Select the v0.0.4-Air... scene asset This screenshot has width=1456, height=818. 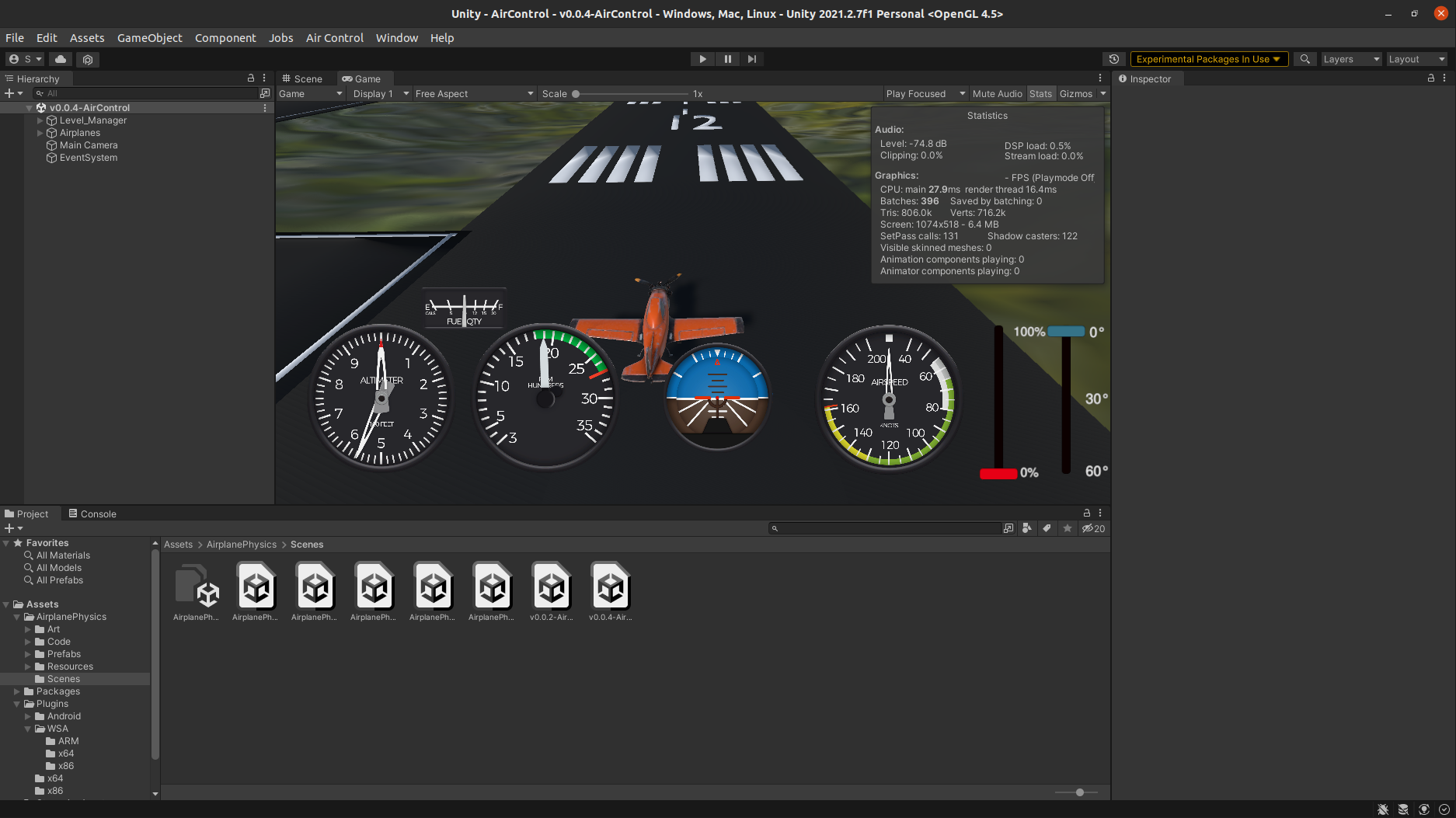coord(610,592)
